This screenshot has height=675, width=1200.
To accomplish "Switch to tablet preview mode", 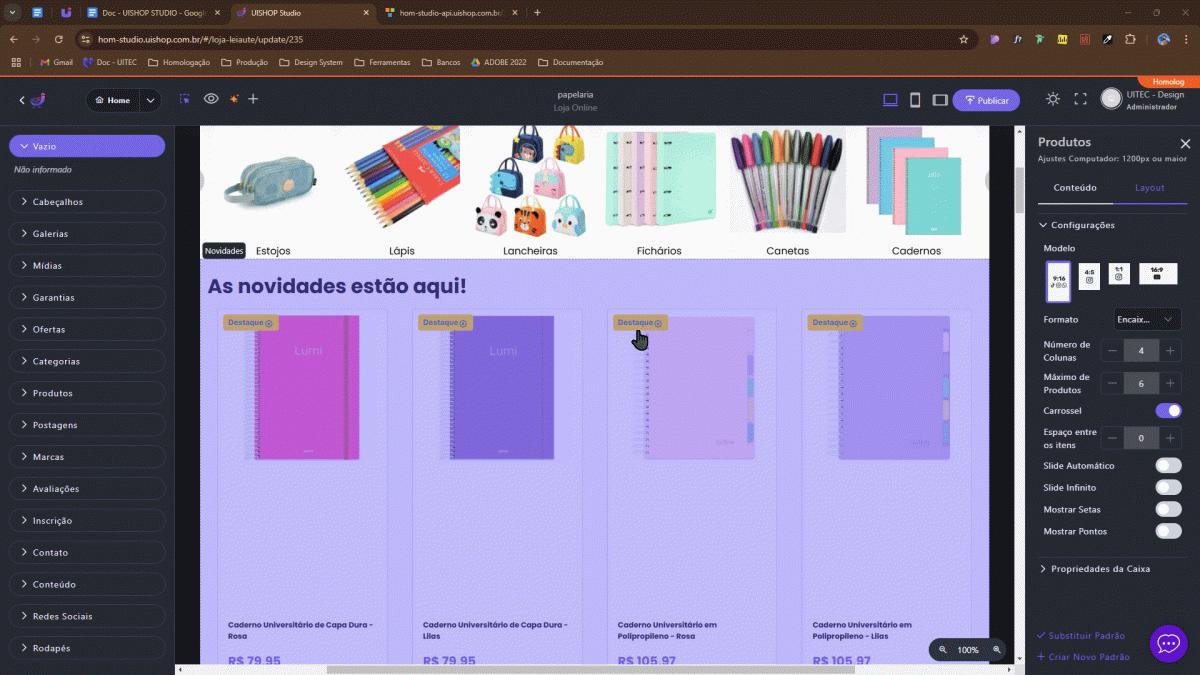I will point(940,100).
